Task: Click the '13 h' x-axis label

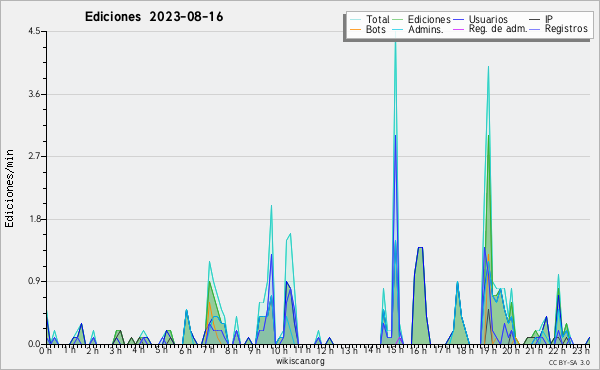Action: pyautogui.click(x=349, y=350)
